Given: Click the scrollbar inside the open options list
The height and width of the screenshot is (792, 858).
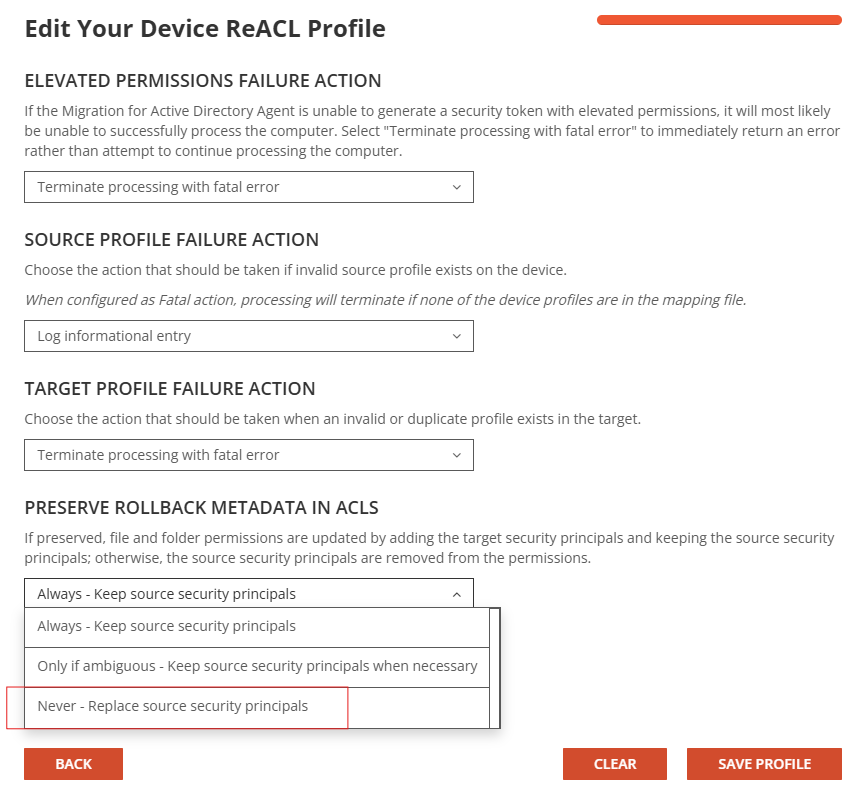Looking at the screenshot, I should coord(493,666).
